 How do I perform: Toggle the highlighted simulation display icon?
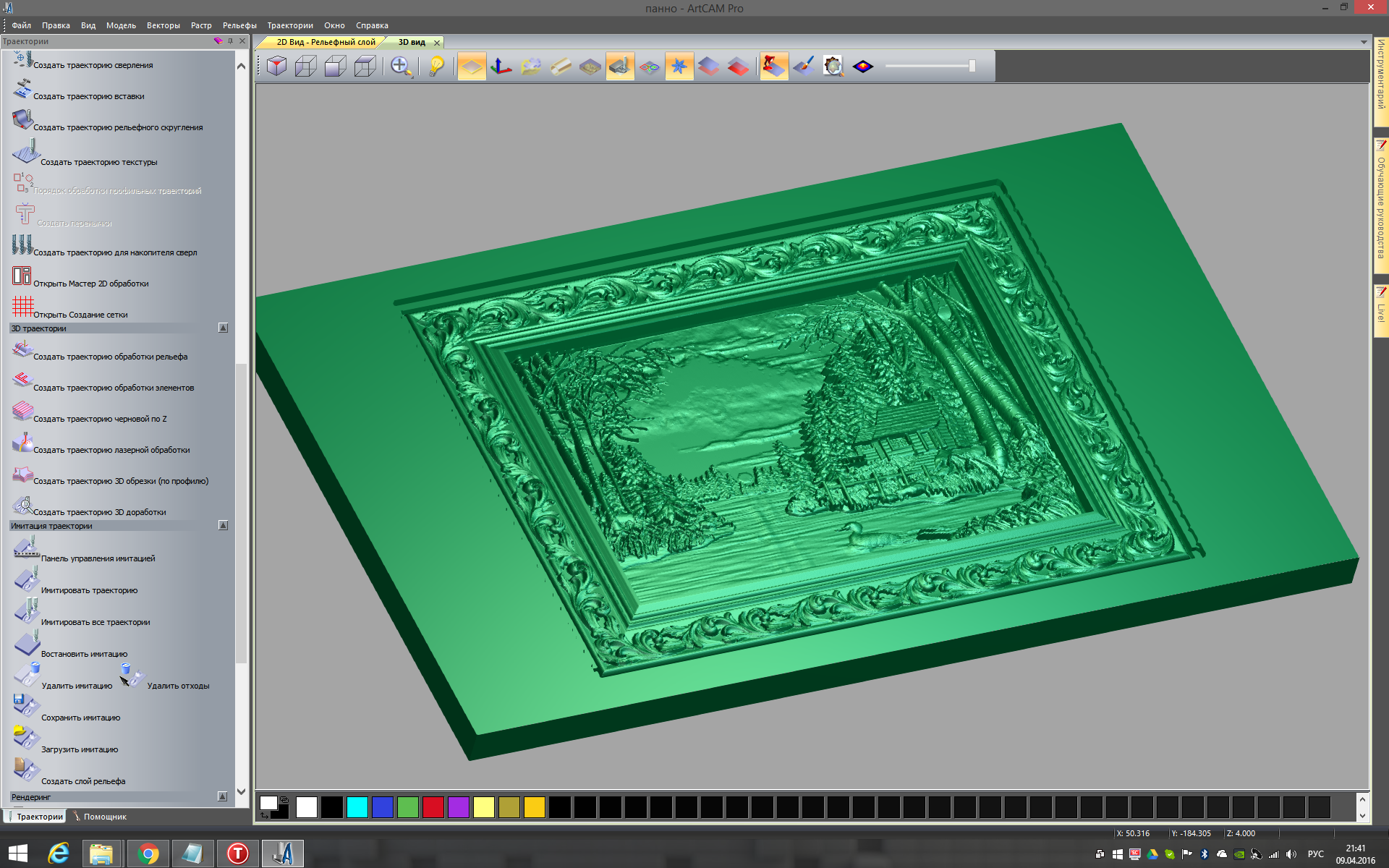[620, 67]
